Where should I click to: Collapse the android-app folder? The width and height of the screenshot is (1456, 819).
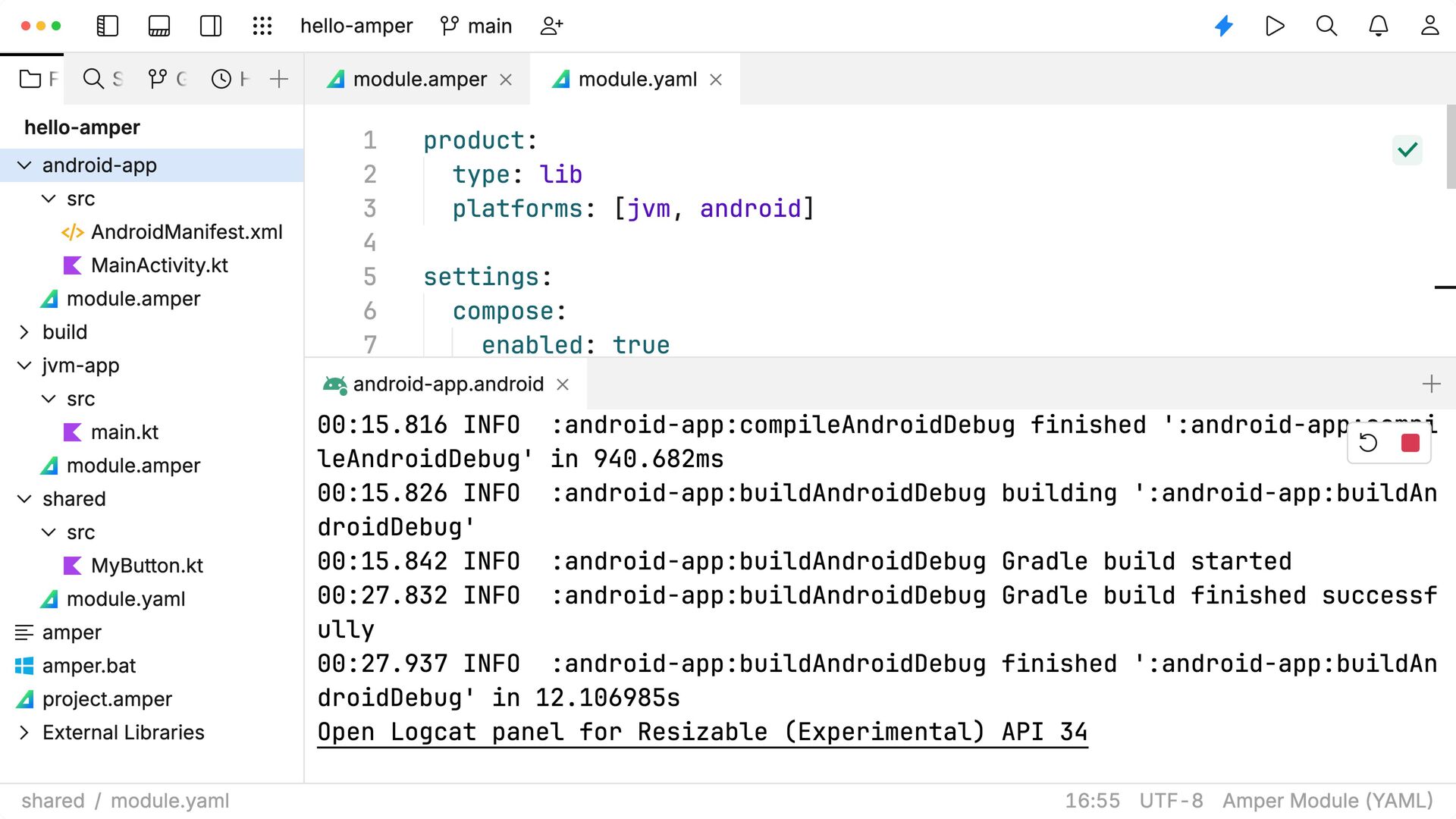pyautogui.click(x=24, y=165)
